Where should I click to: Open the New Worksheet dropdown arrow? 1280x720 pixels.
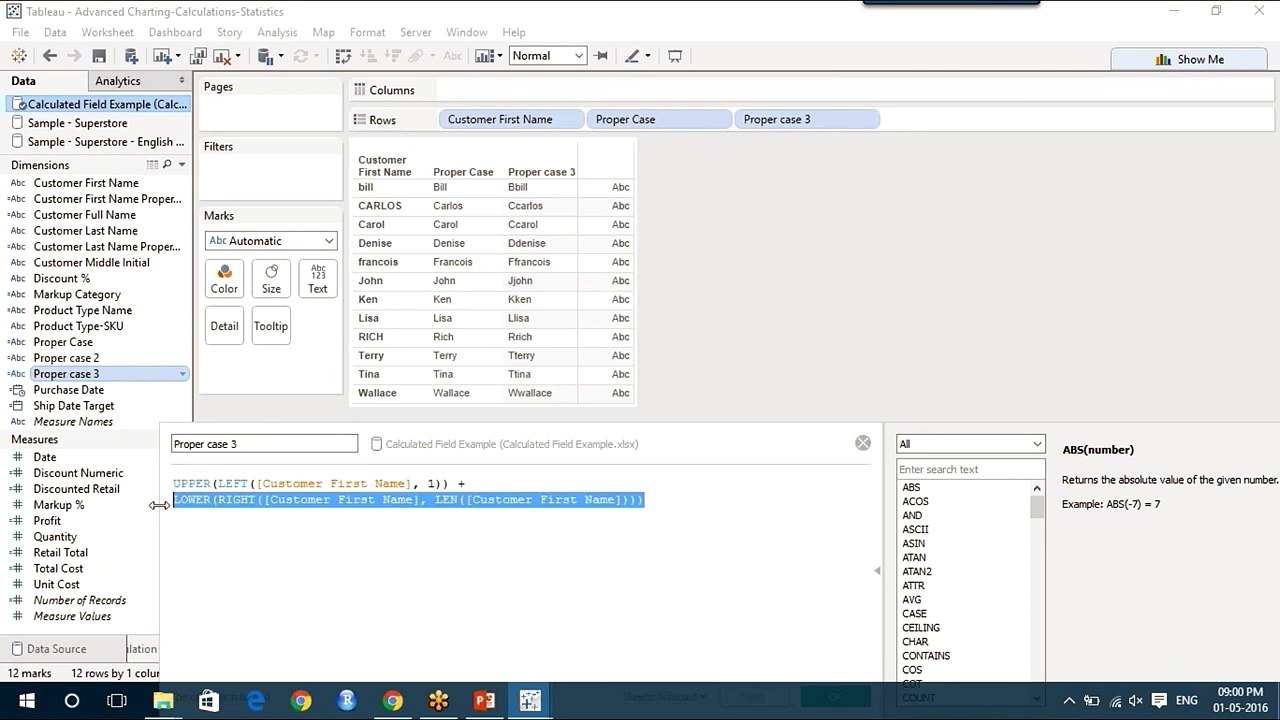[x=178, y=56]
